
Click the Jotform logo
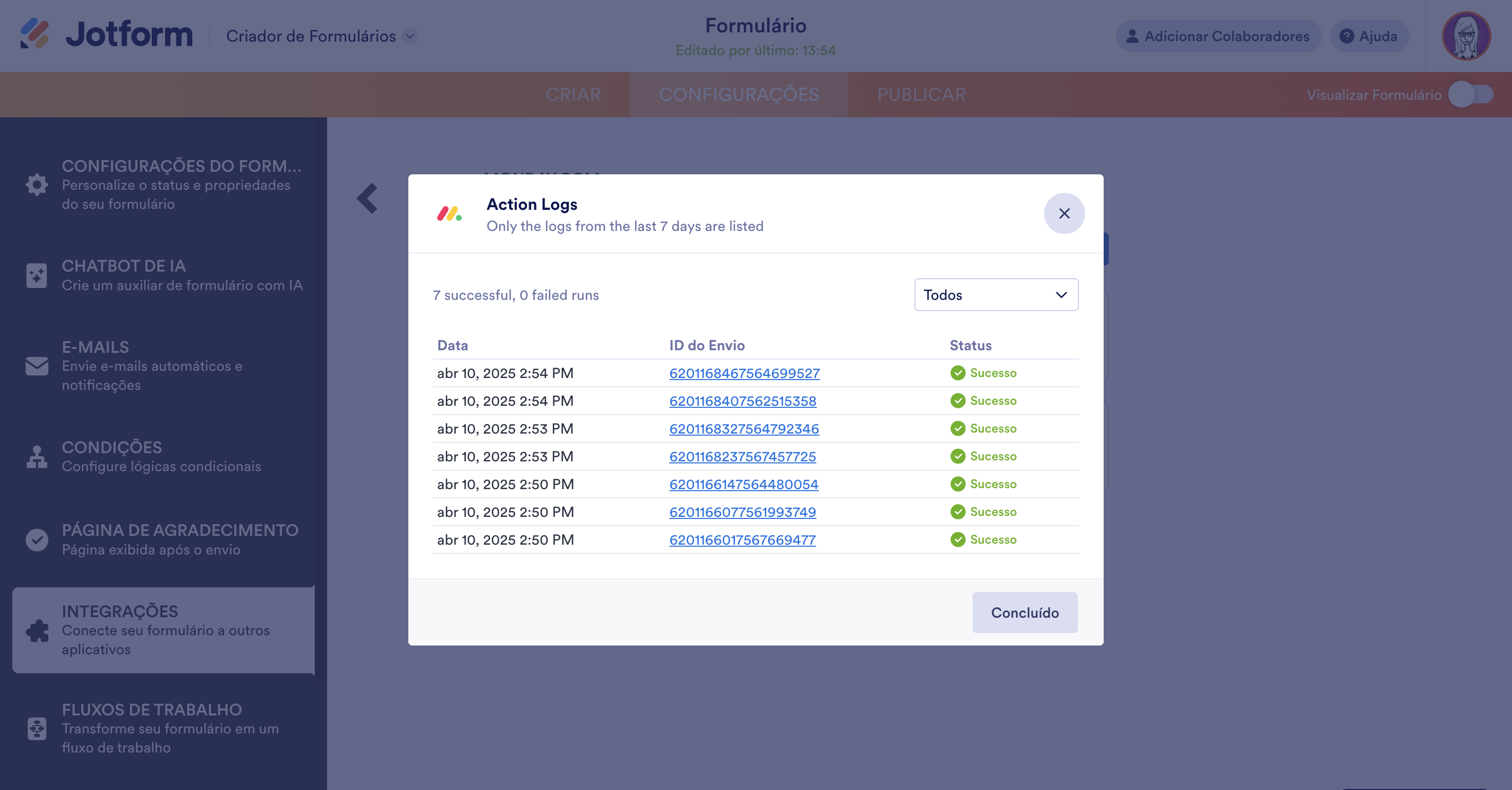pyautogui.click(x=106, y=34)
